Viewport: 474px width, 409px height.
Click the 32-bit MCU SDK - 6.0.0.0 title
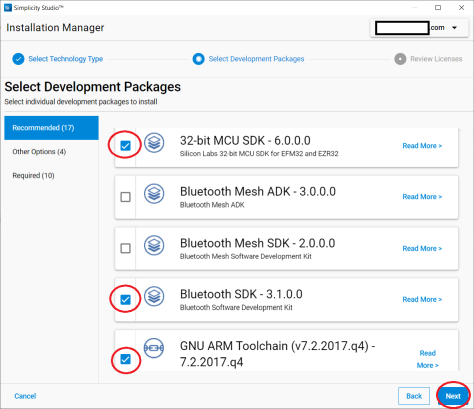coord(245,141)
